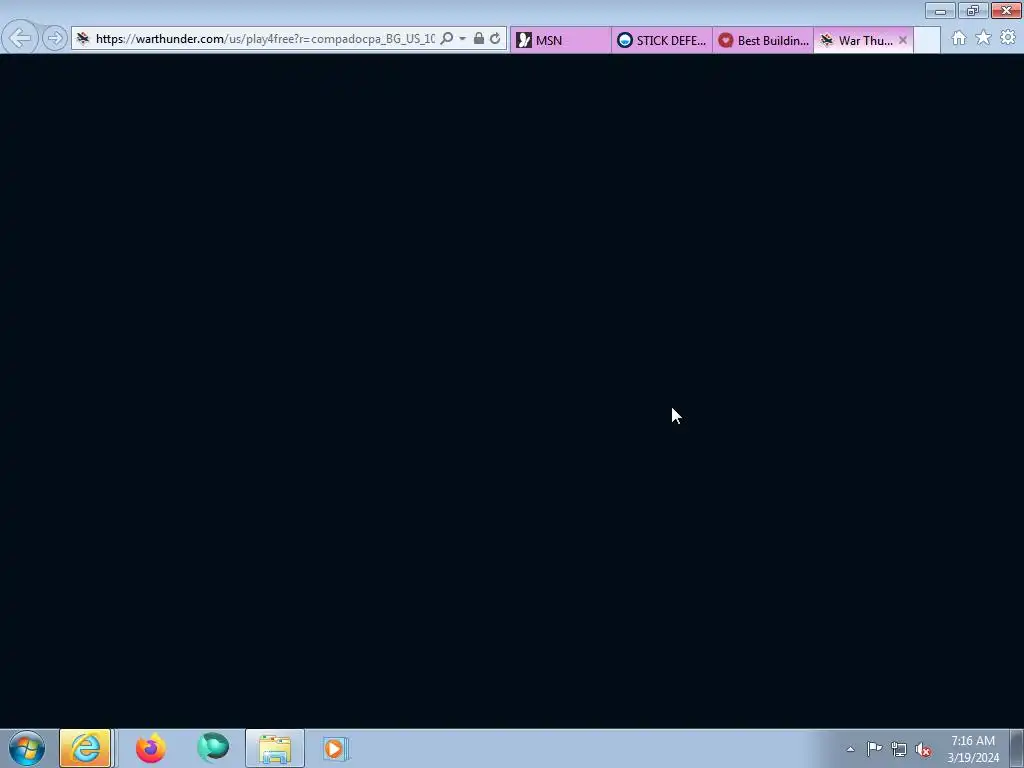This screenshot has width=1024, height=768.
Task: Close the War Thu... tab
Action: point(903,40)
